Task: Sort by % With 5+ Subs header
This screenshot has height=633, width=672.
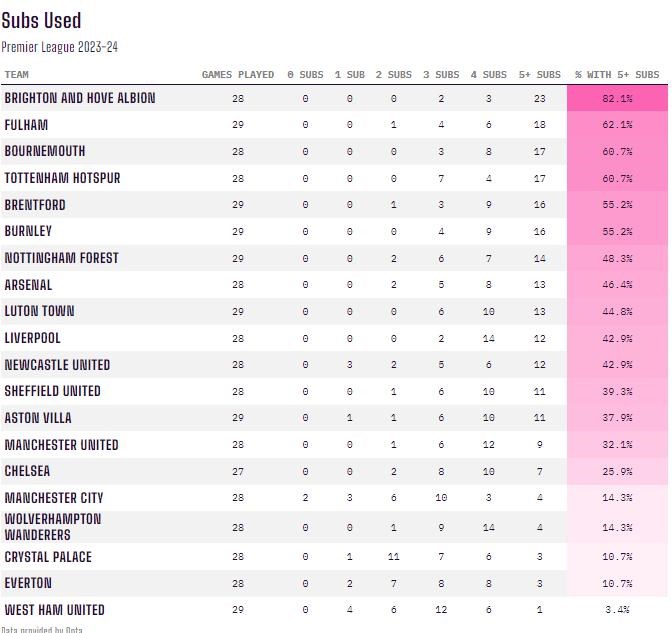Action: pyautogui.click(x=617, y=75)
